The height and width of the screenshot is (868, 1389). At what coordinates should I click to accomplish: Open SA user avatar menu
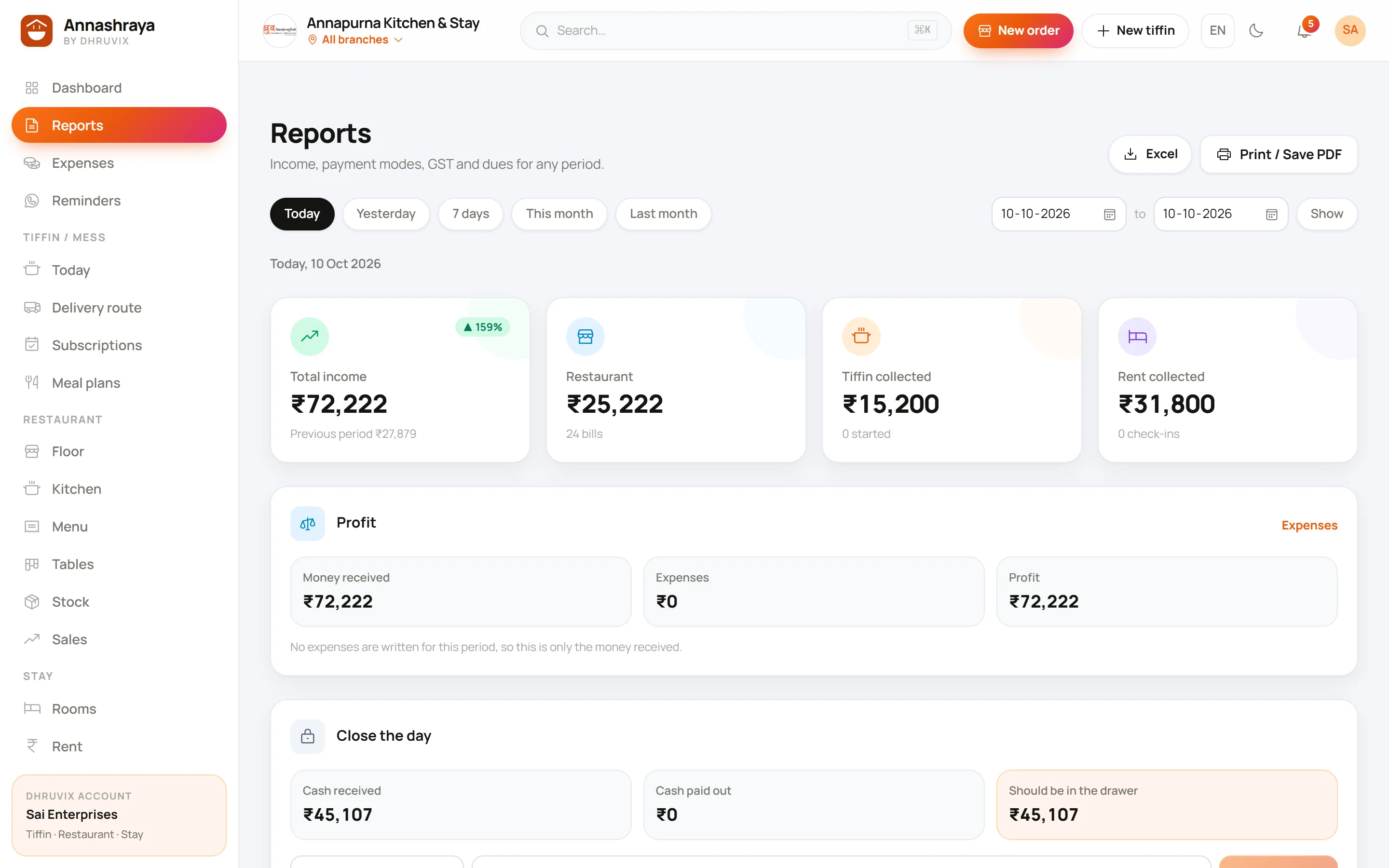[x=1350, y=30]
